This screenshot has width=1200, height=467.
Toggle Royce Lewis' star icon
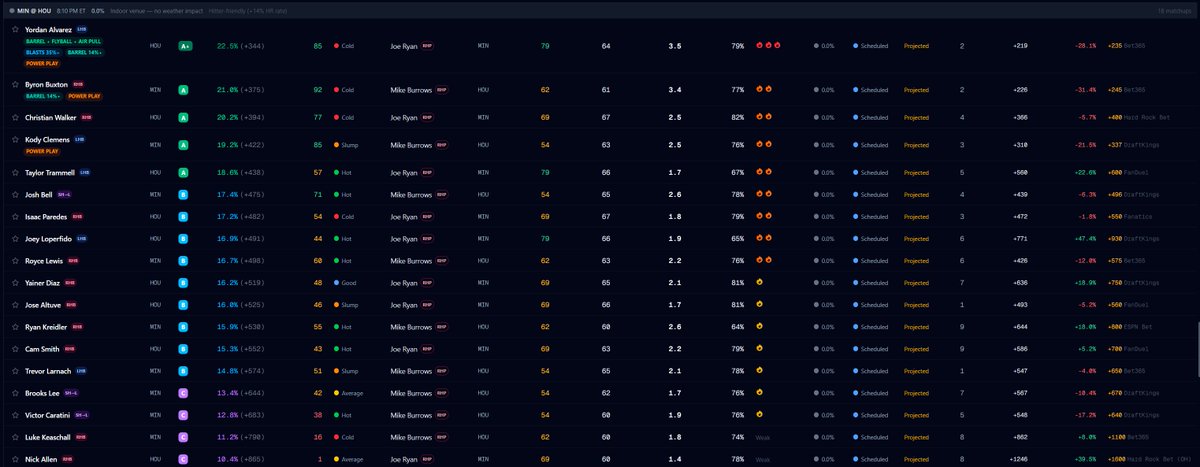[15, 260]
